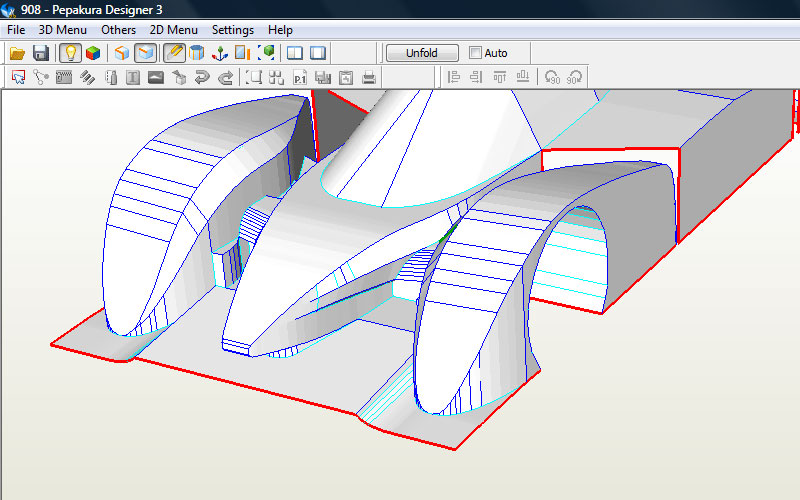Click the undo arrow icon

coord(202,77)
